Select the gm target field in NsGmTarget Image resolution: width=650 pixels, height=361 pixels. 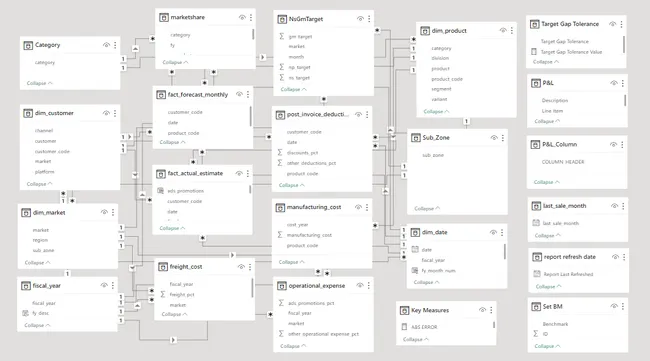[x=300, y=36]
